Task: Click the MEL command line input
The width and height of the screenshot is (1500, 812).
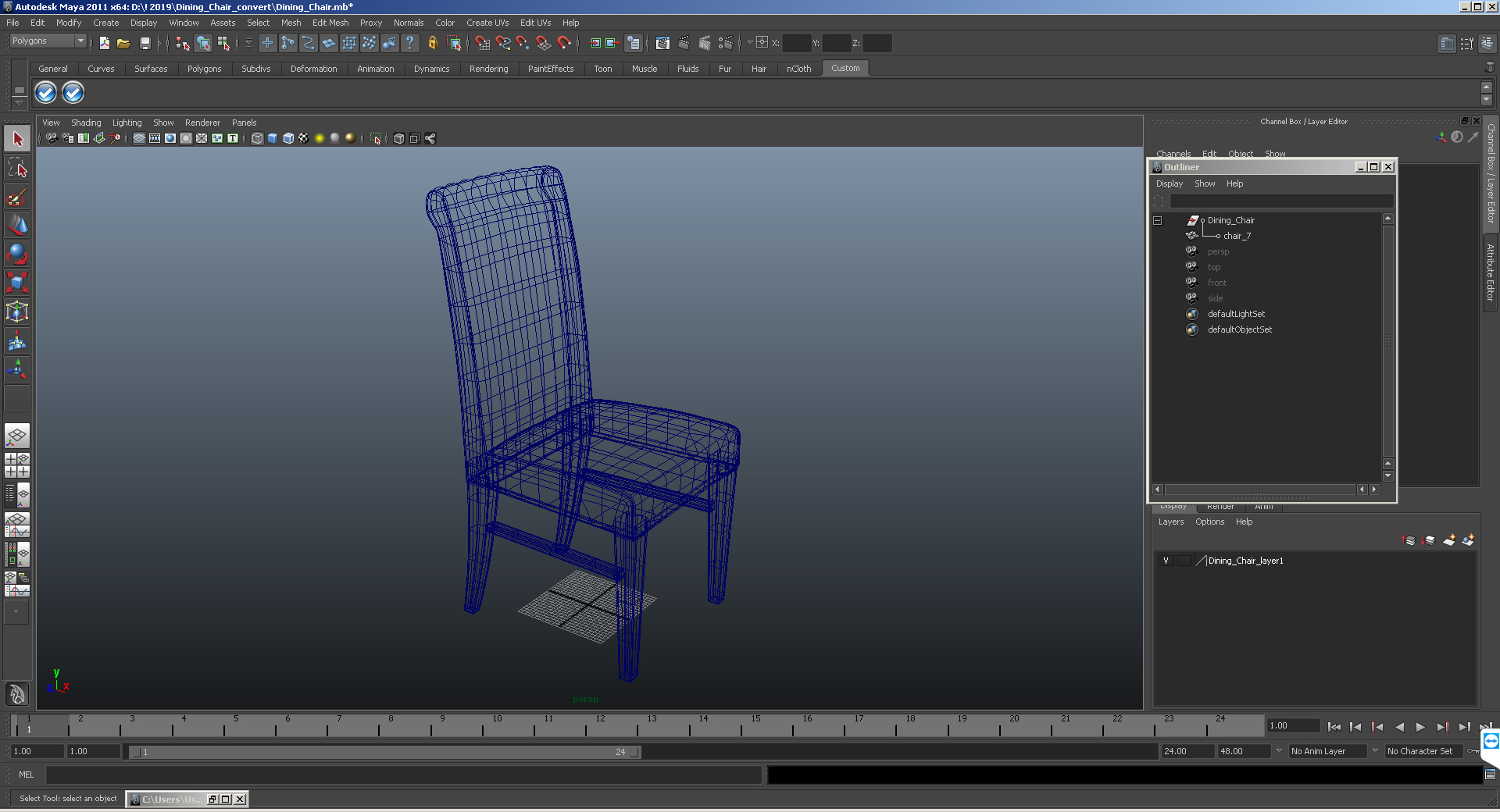Action: (403, 775)
